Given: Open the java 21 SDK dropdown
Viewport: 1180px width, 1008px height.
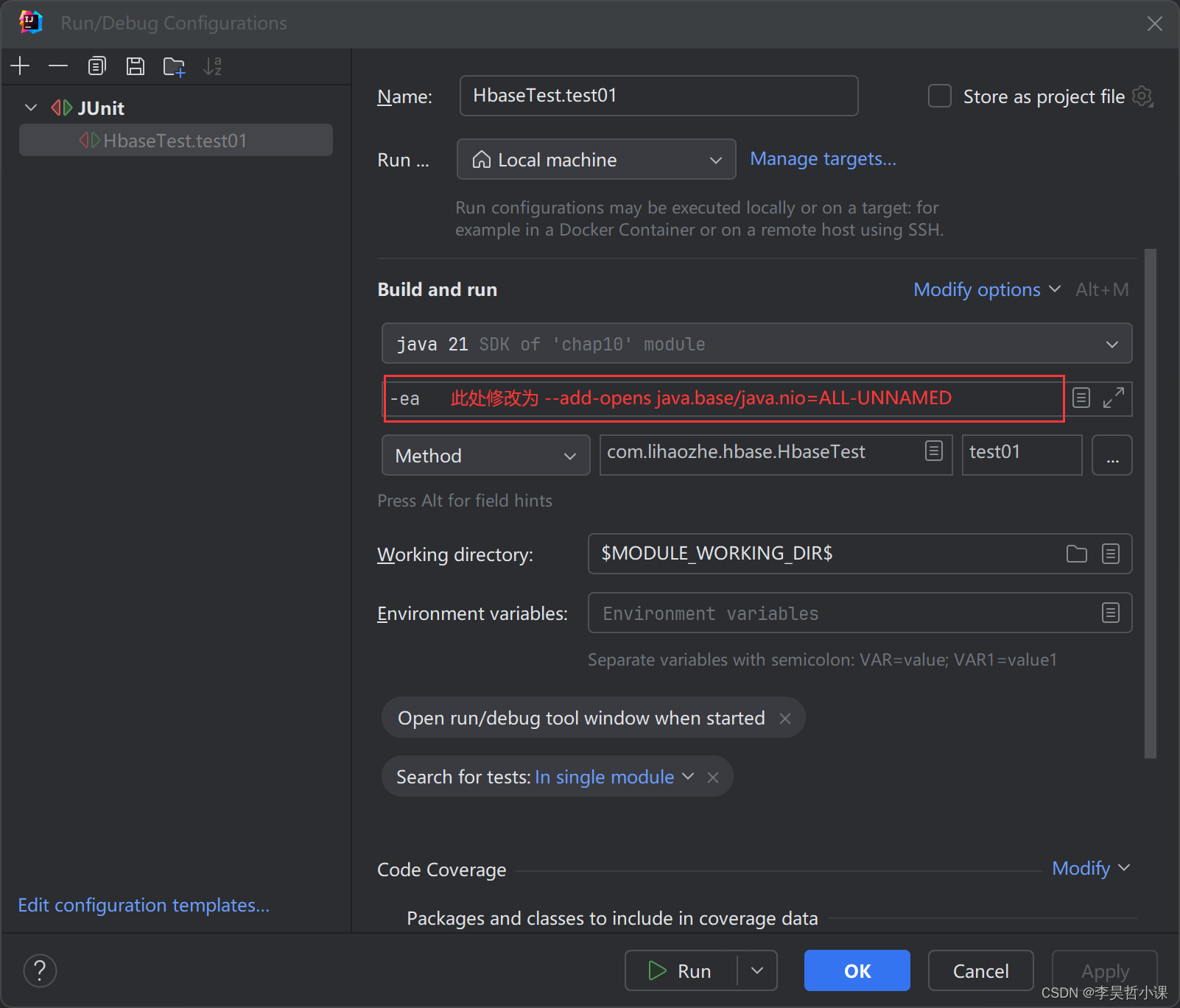Looking at the screenshot, I should (x=757, y=344).
